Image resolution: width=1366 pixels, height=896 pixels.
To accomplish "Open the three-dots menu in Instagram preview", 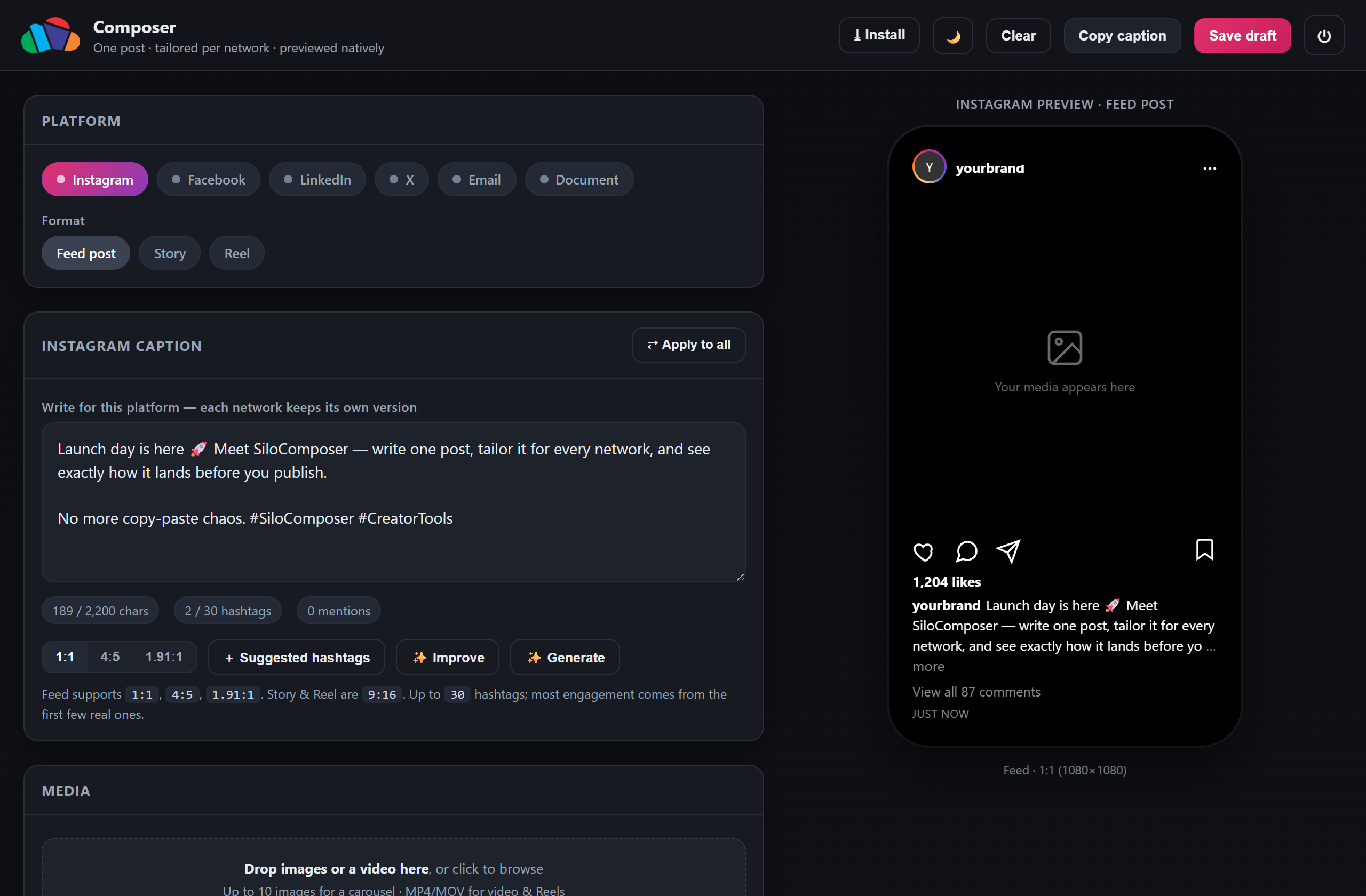I will point(1209,169).
